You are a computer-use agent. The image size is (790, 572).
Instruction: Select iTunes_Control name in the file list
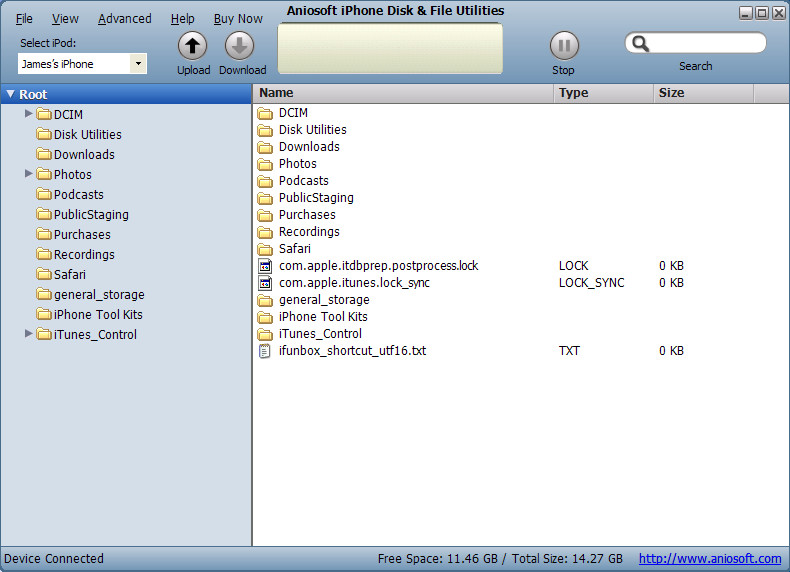pos(320,334)
